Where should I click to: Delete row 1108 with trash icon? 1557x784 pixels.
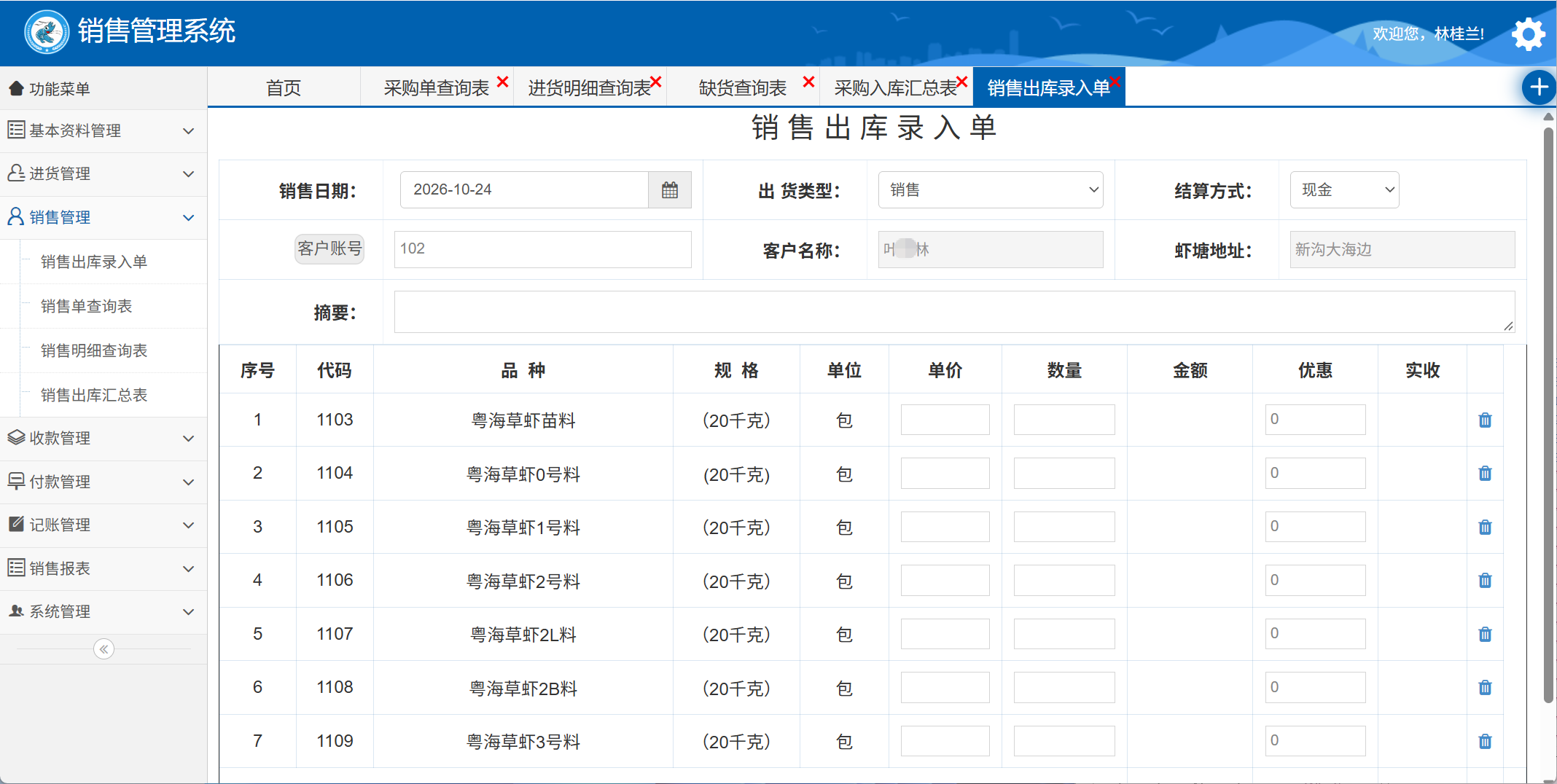coord(1485,688)
